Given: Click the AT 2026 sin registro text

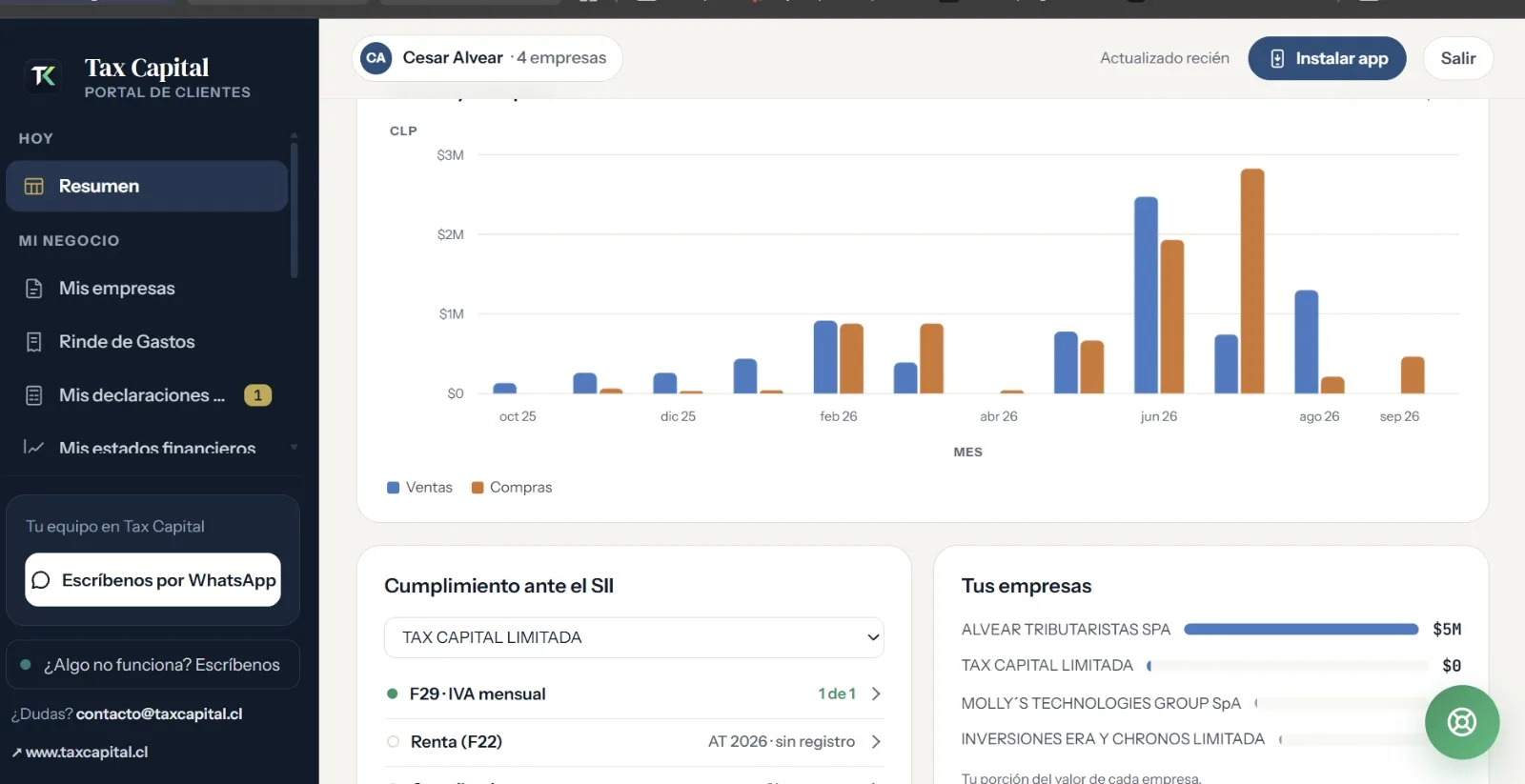Looking at the screenshot, I should click(x=782, y=742).
